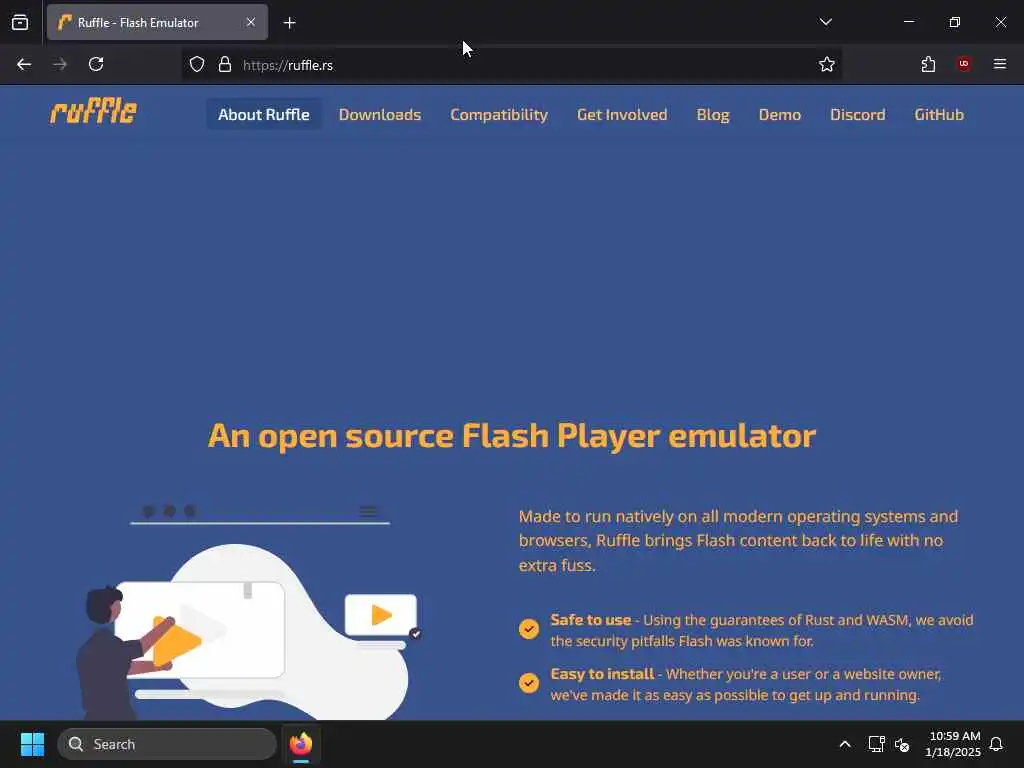The height and width of the screenshot is (768, 1024).
Task: Open the Extensions puzzle icon
Action: pos(928,65)
